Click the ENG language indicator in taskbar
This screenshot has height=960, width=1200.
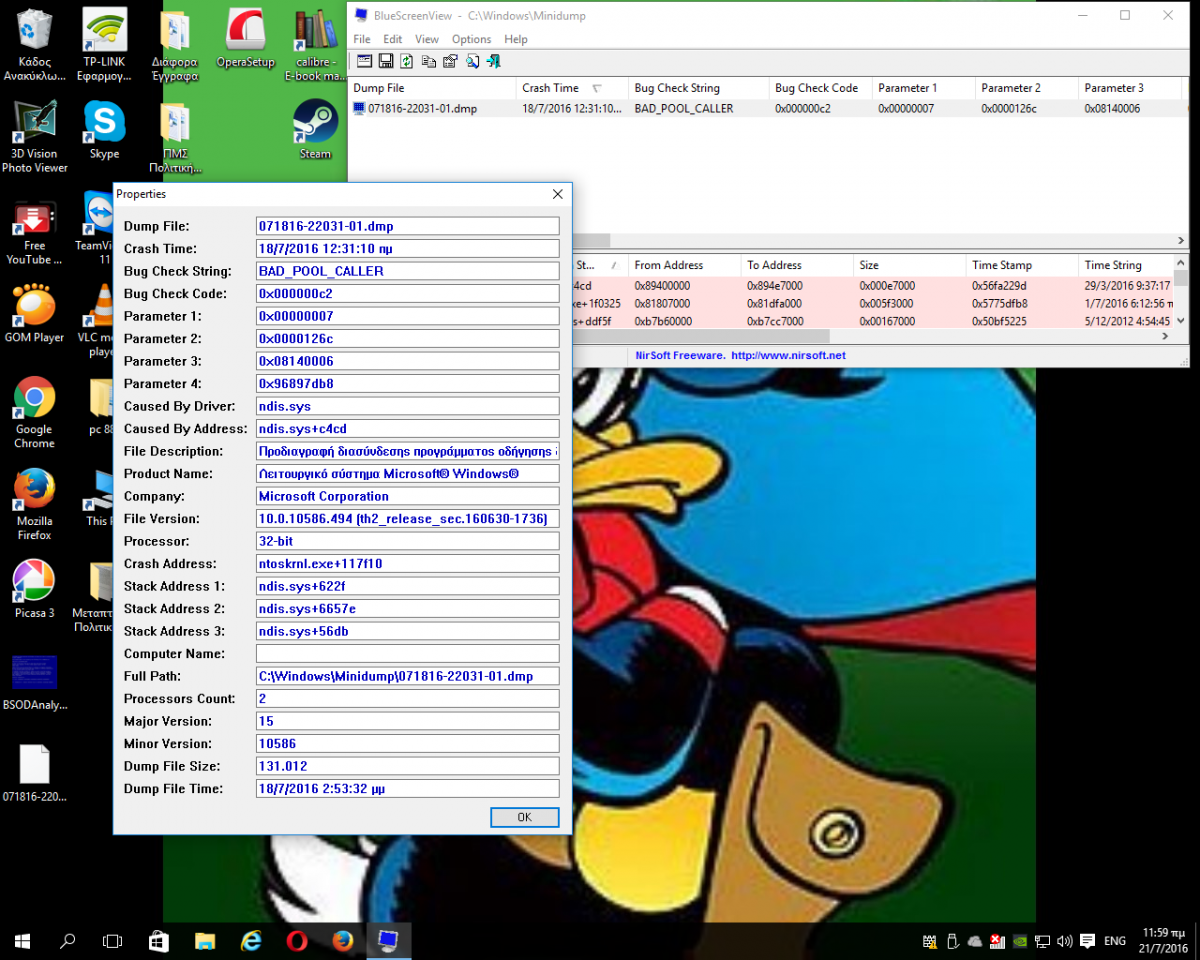point(1115,941)
